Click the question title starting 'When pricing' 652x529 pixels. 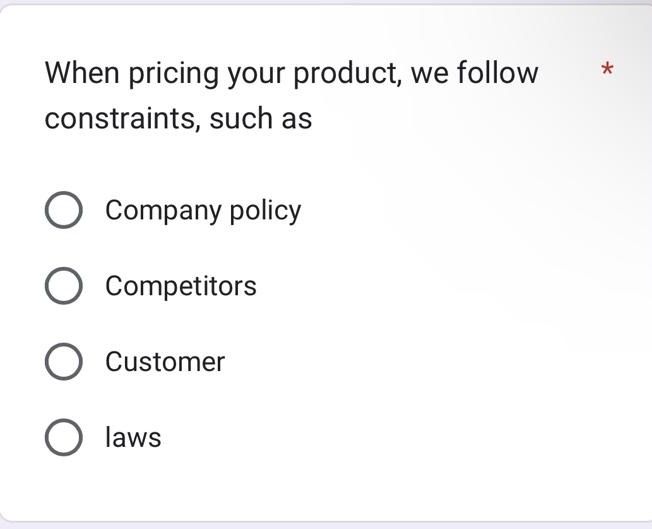[x=291, y=73]
